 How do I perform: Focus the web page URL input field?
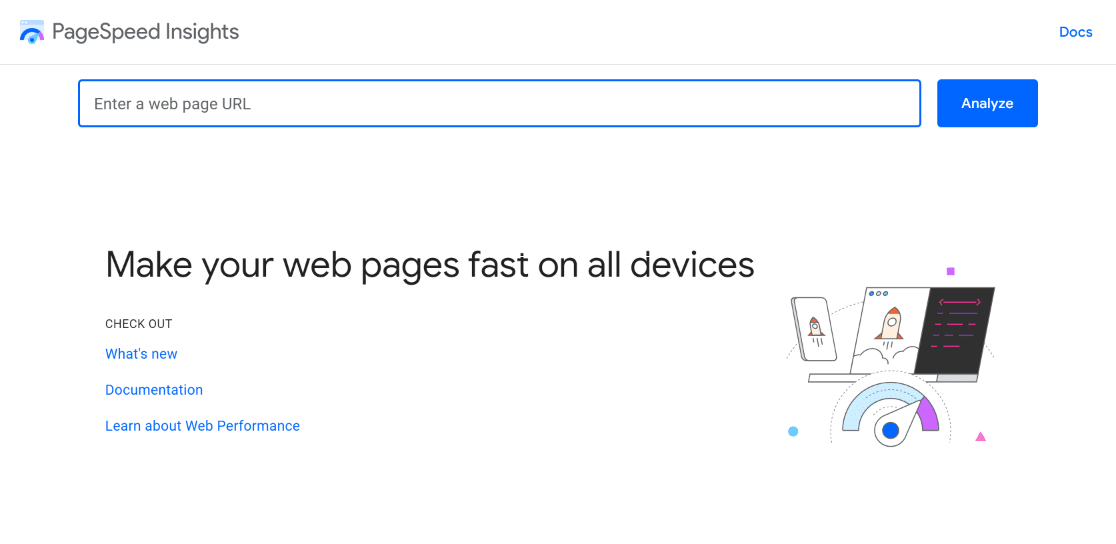click(x=499, y=103)
